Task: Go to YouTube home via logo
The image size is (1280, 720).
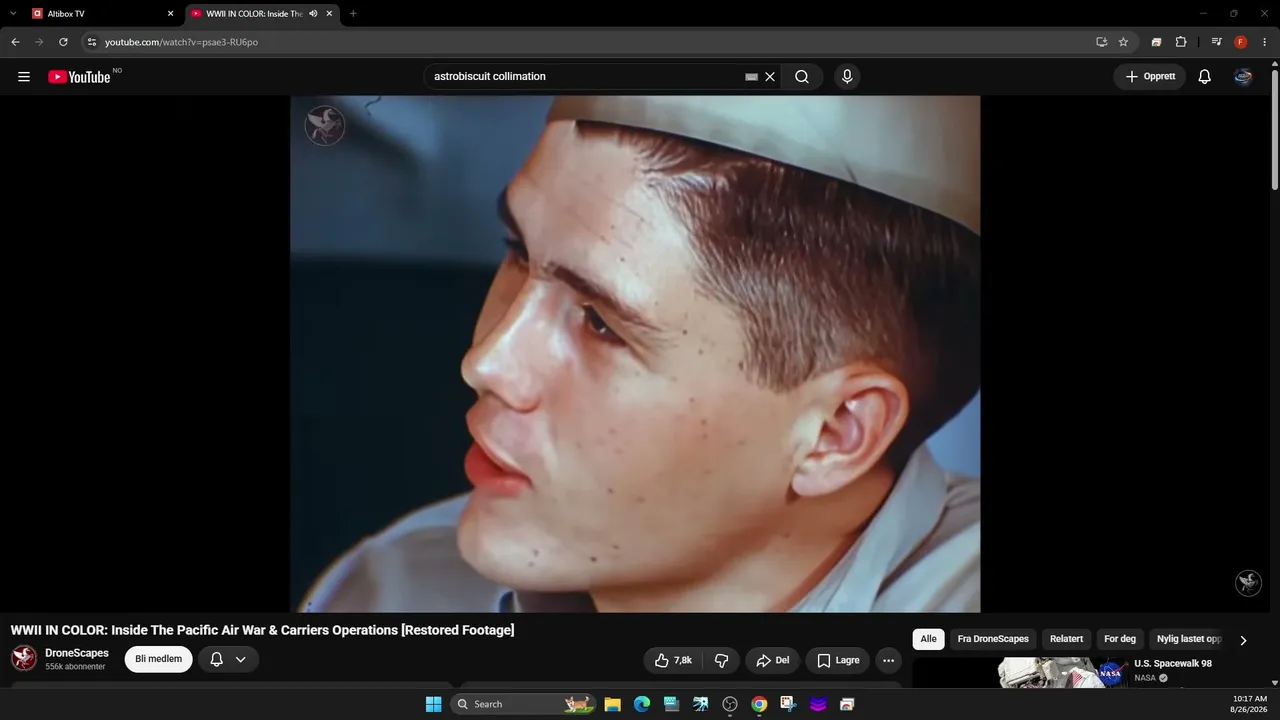Action: tap(79, 77)
